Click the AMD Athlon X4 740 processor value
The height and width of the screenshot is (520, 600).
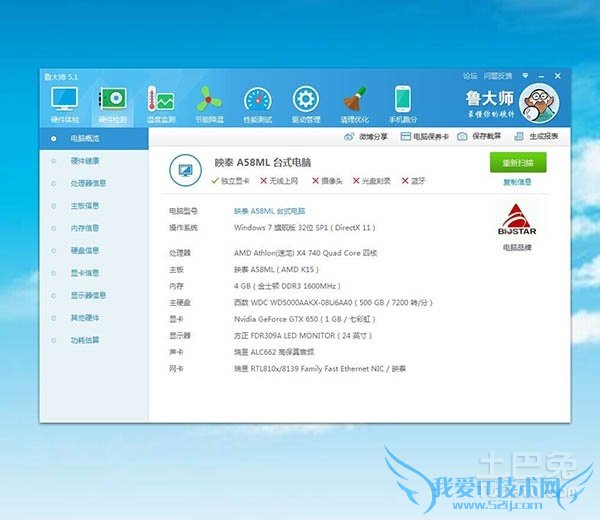click(x=305, y=253)
